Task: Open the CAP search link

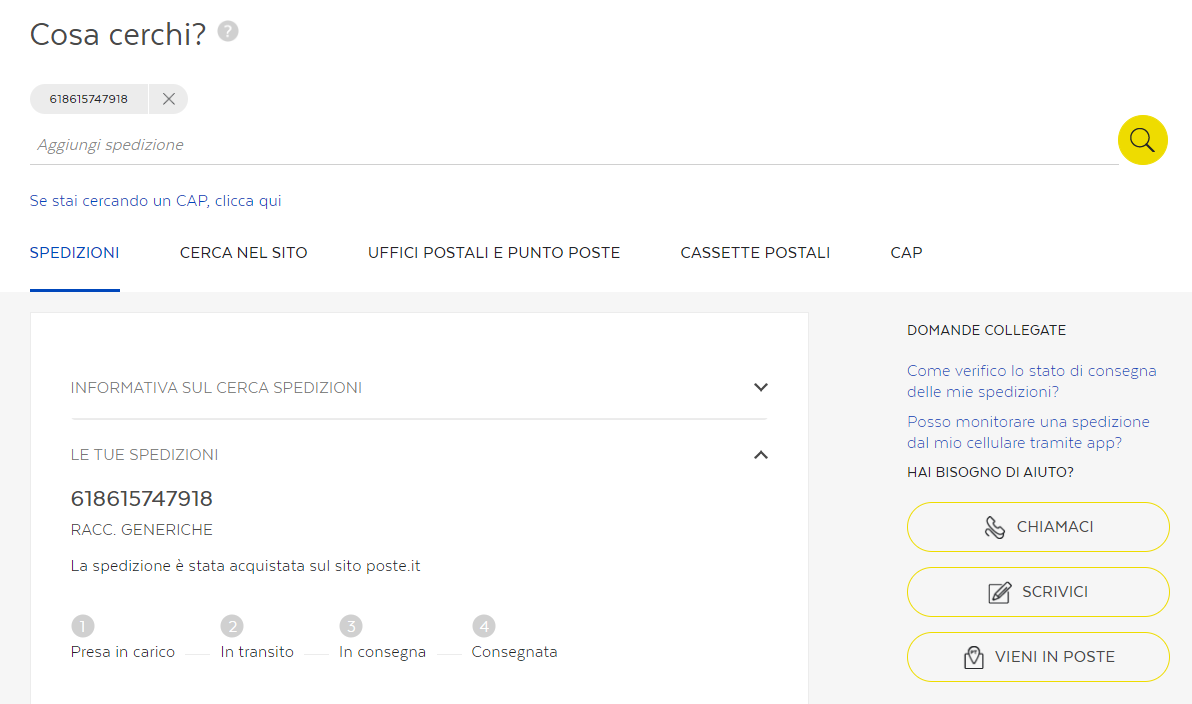Action: tap(155, 201)
